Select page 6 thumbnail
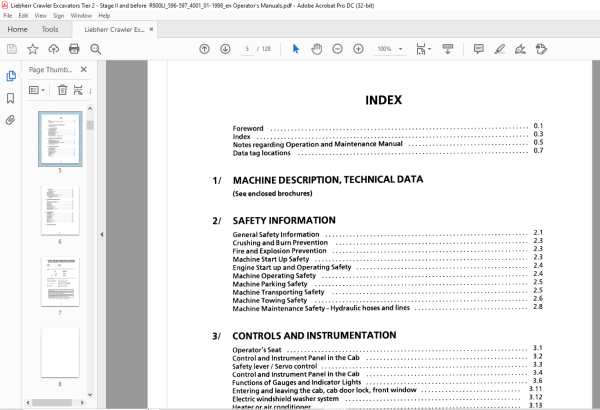 pos(60,210)
